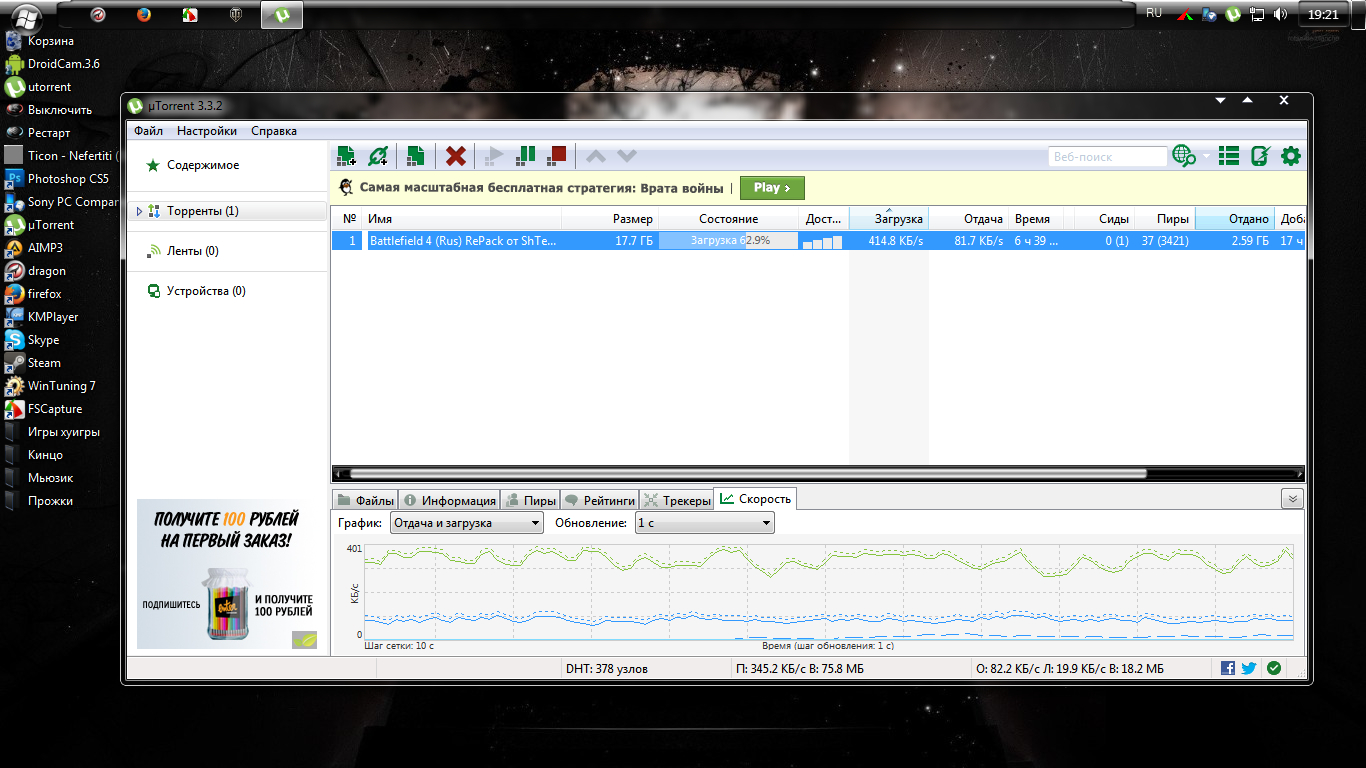Click the green Play button in banner
This screenshot has height=768, width=1366.
772,188
